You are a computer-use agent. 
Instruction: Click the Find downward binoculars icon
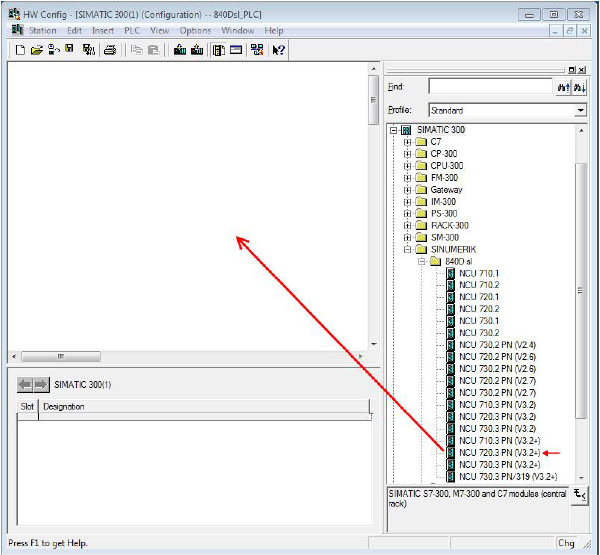point(579,87)
